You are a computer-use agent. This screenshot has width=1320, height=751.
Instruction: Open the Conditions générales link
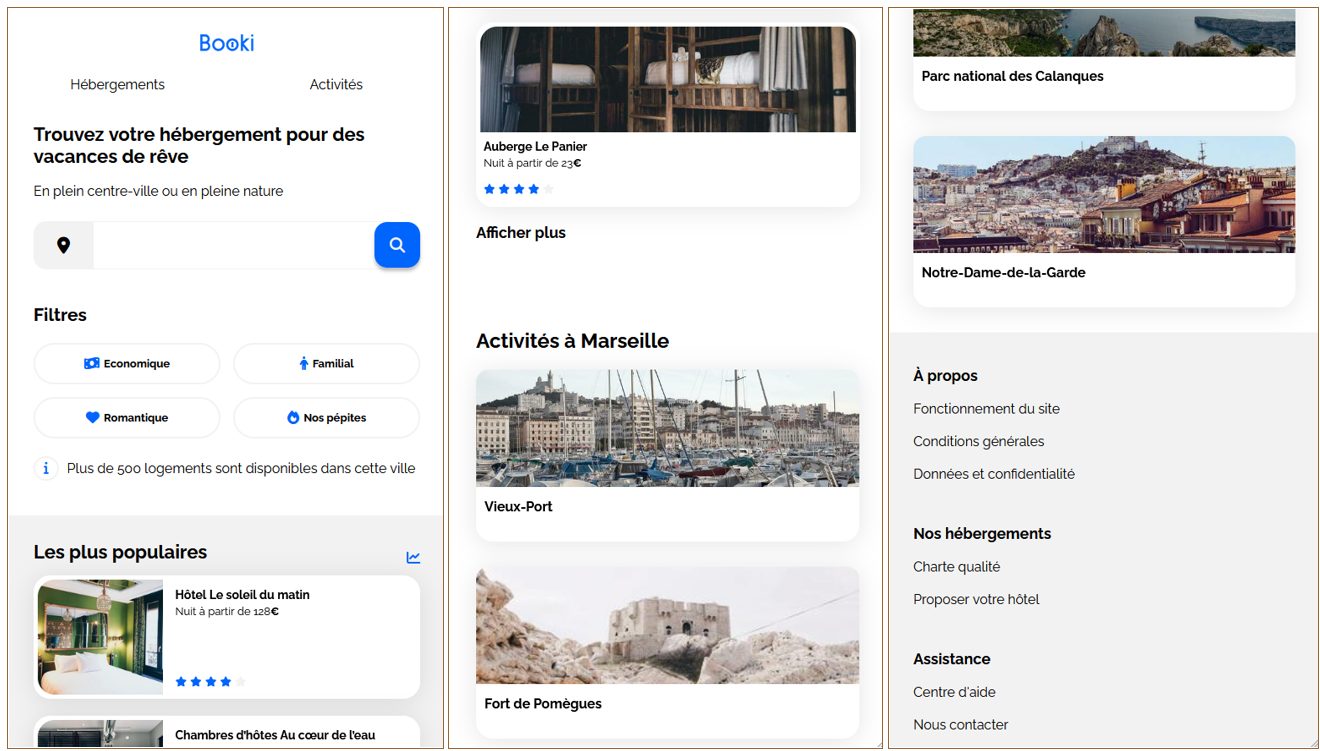[x=978, y=441]
